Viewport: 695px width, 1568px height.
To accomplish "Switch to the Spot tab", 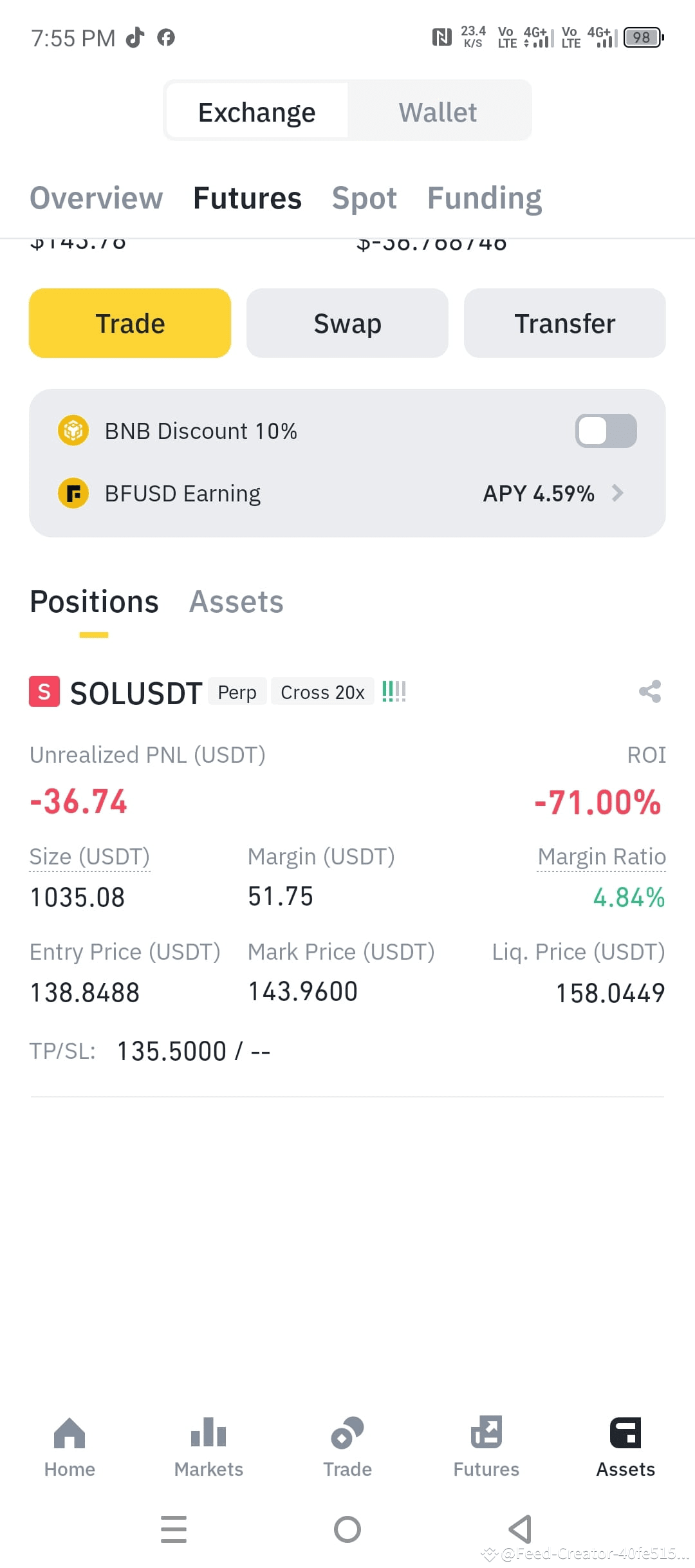I will coord(364,198).
